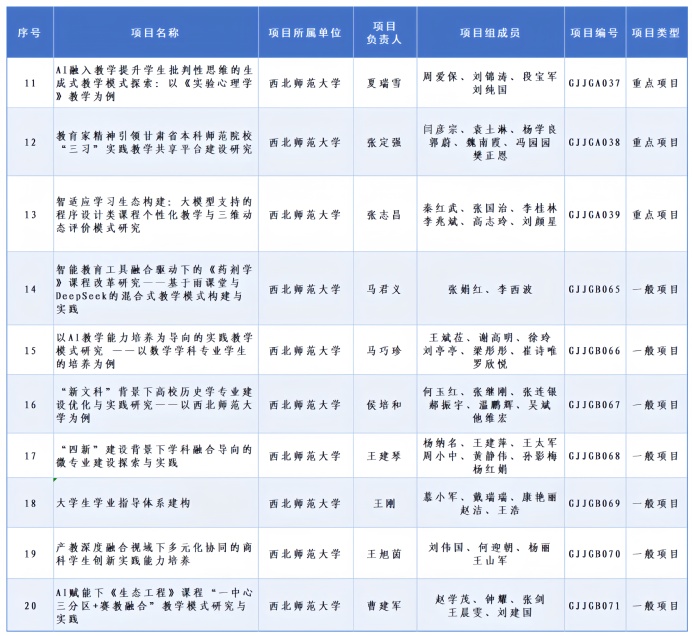
Task: Click the 项目组成员 column header
Action: click(489, 33)
